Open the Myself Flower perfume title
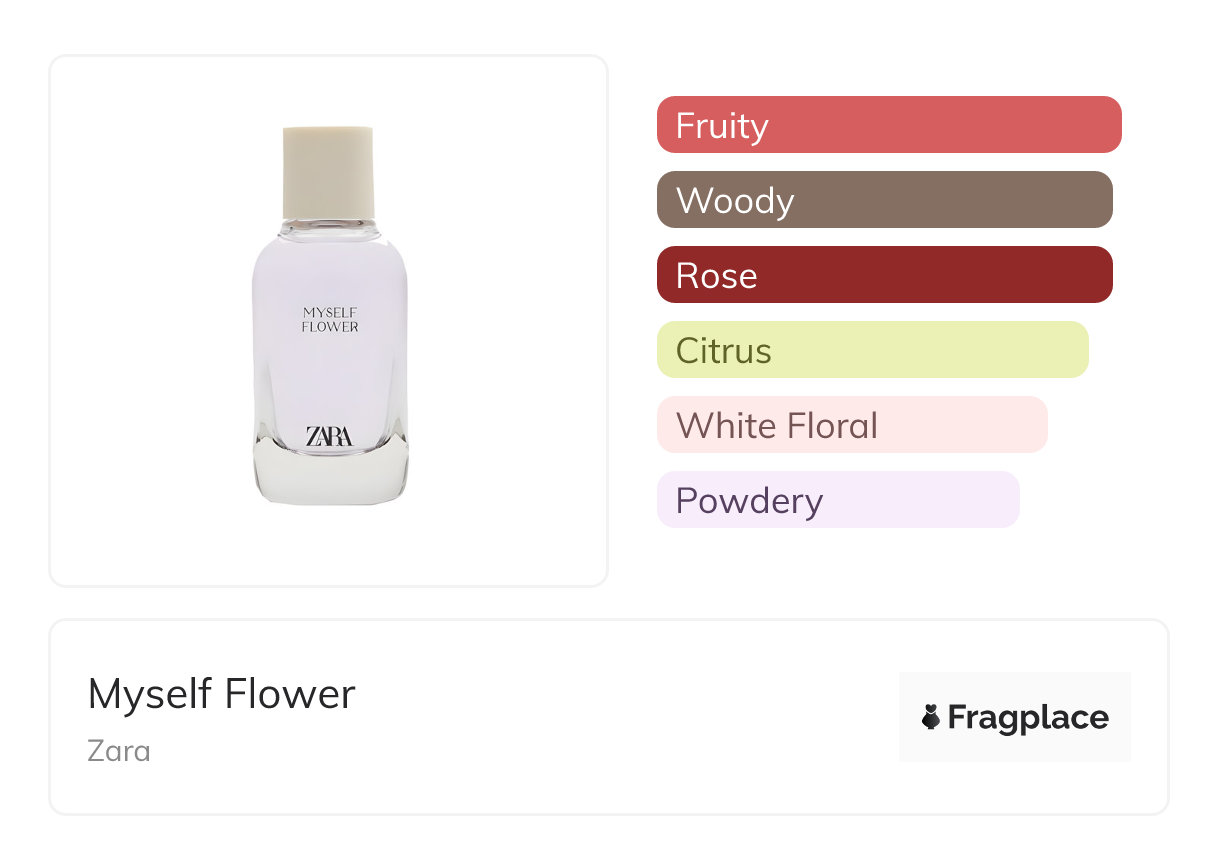The image size is (1218, 864). [x=221, y=694]
